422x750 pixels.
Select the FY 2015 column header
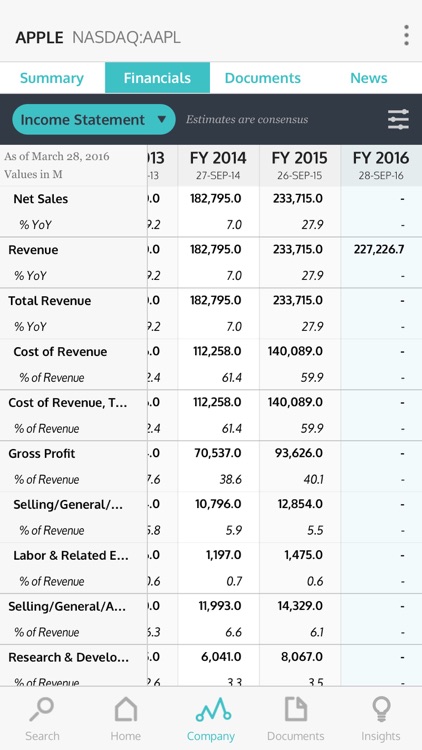coord(300,165)
